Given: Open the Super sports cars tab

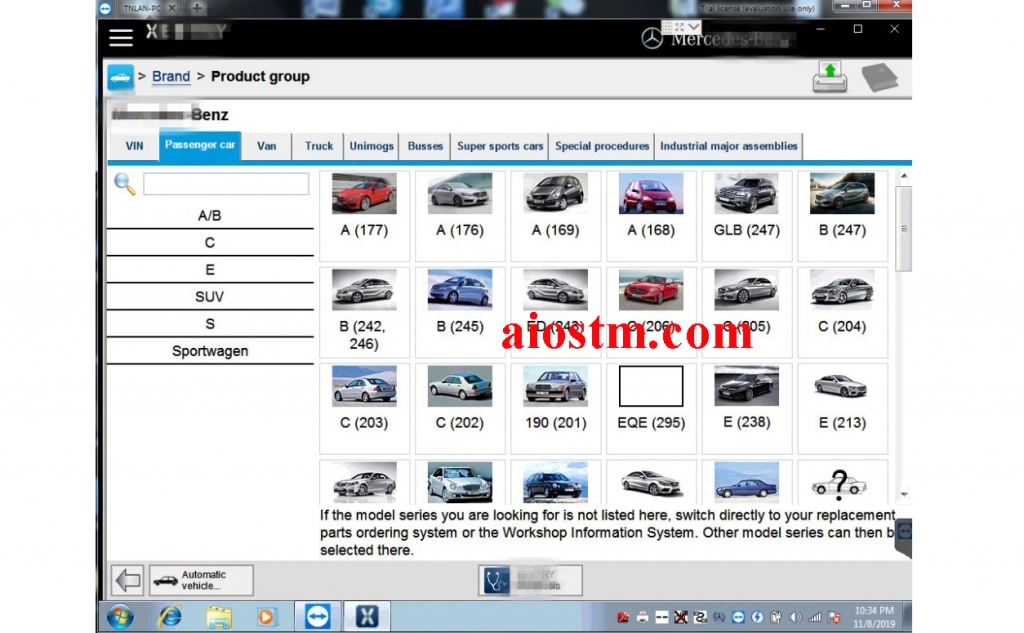Looking at the screenshot, I should (x=499, y=145).
